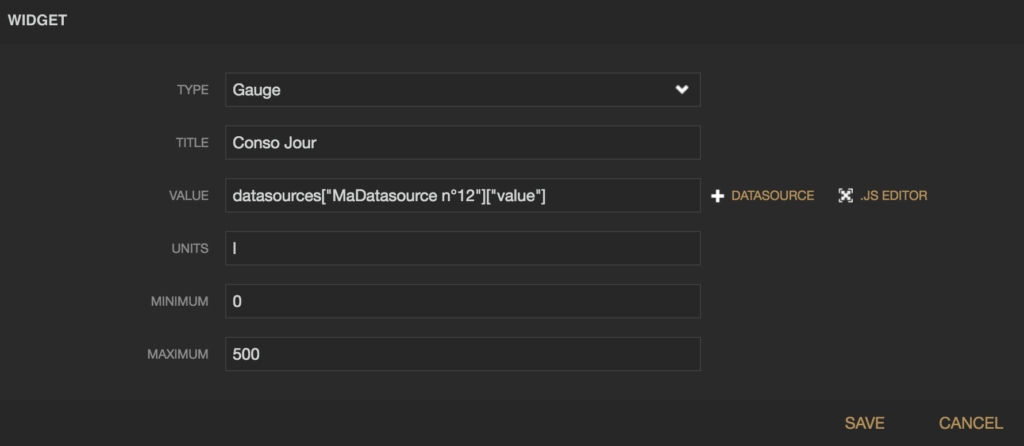This screenshot has width=1024, height=446.
Task: Click the VALUE field label
Action: click(189, 196)
